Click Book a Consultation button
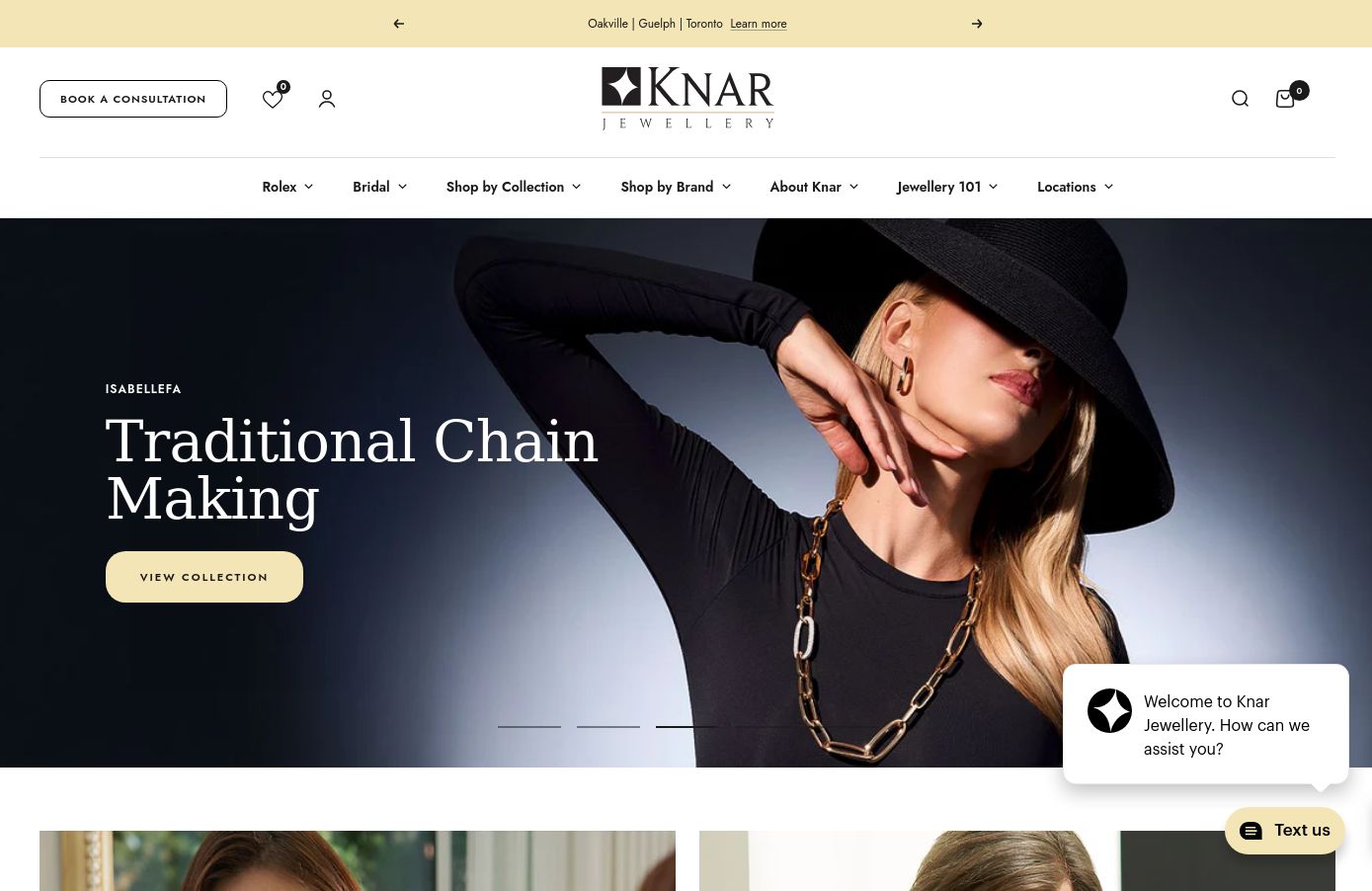 click(133, 99)
